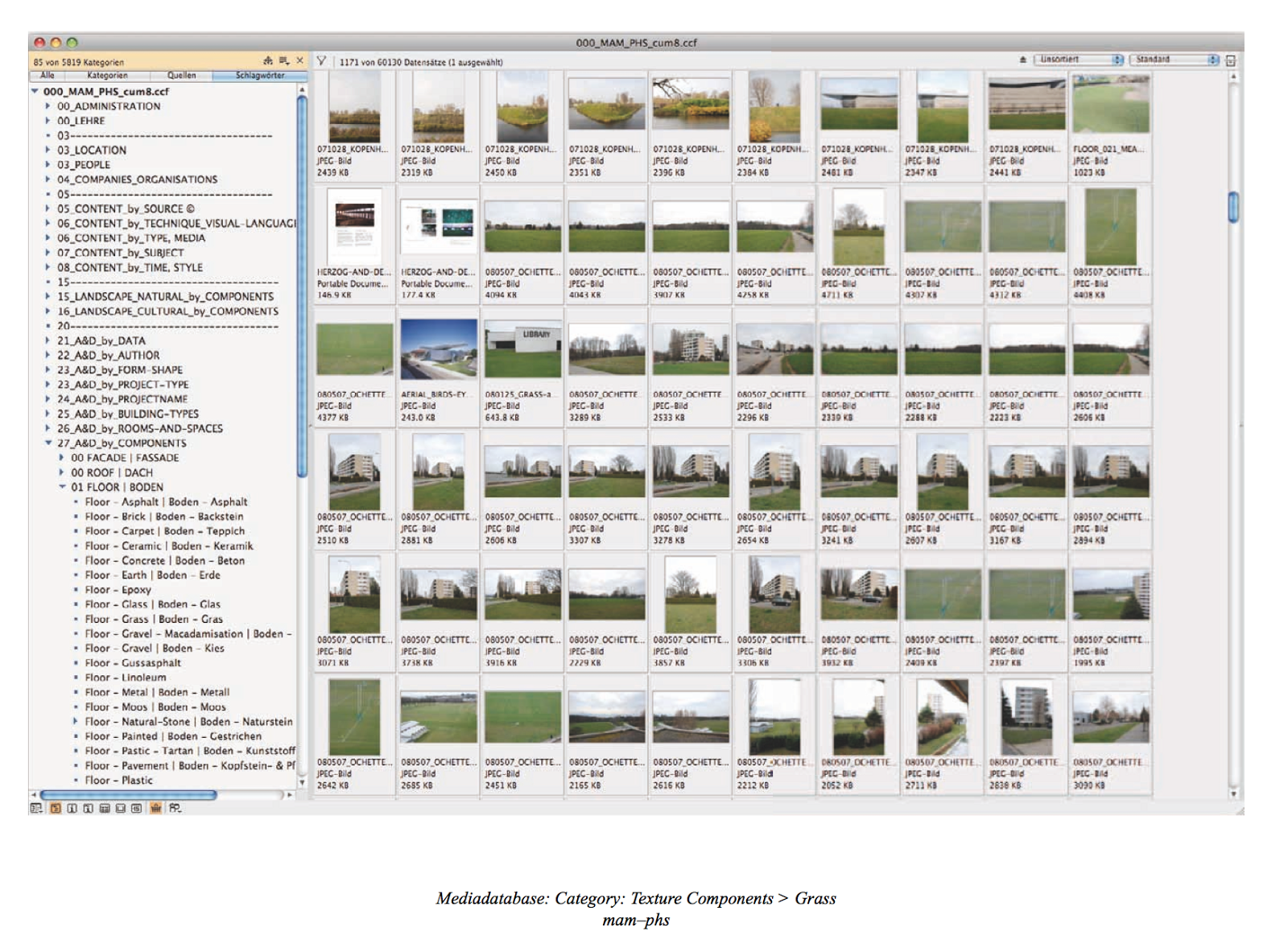Click the calendar icon showing 15
Image resolution: width=1288 pixels, height=952 pixels.
click(x=137, y=808)
